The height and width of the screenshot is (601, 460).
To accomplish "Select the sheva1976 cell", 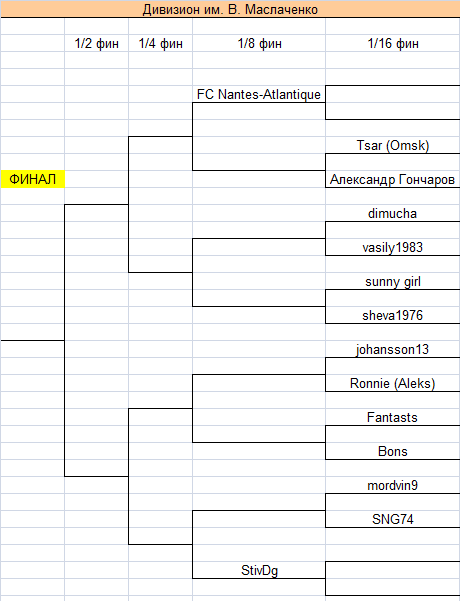I will pos(393,315).
